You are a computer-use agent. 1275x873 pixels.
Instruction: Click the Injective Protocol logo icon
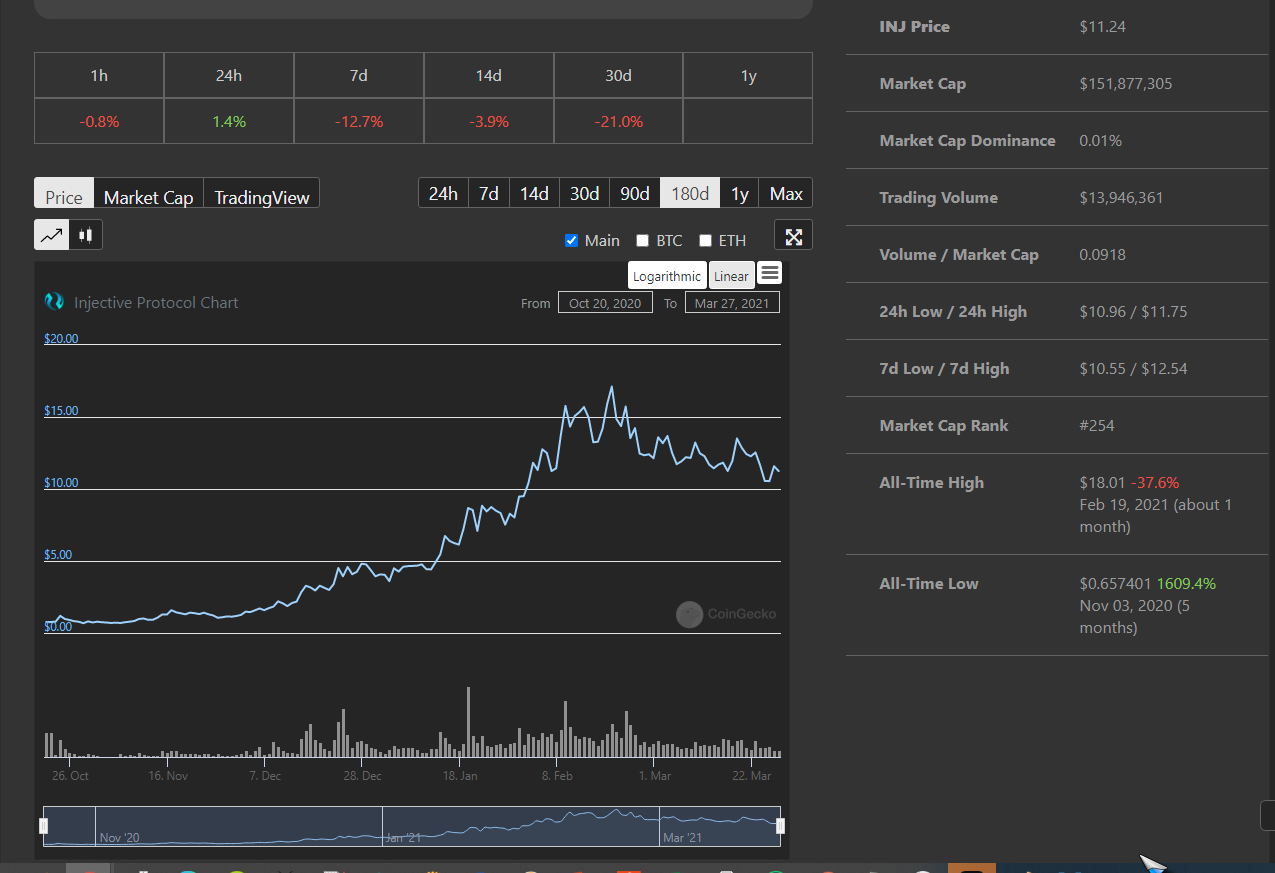54,302
